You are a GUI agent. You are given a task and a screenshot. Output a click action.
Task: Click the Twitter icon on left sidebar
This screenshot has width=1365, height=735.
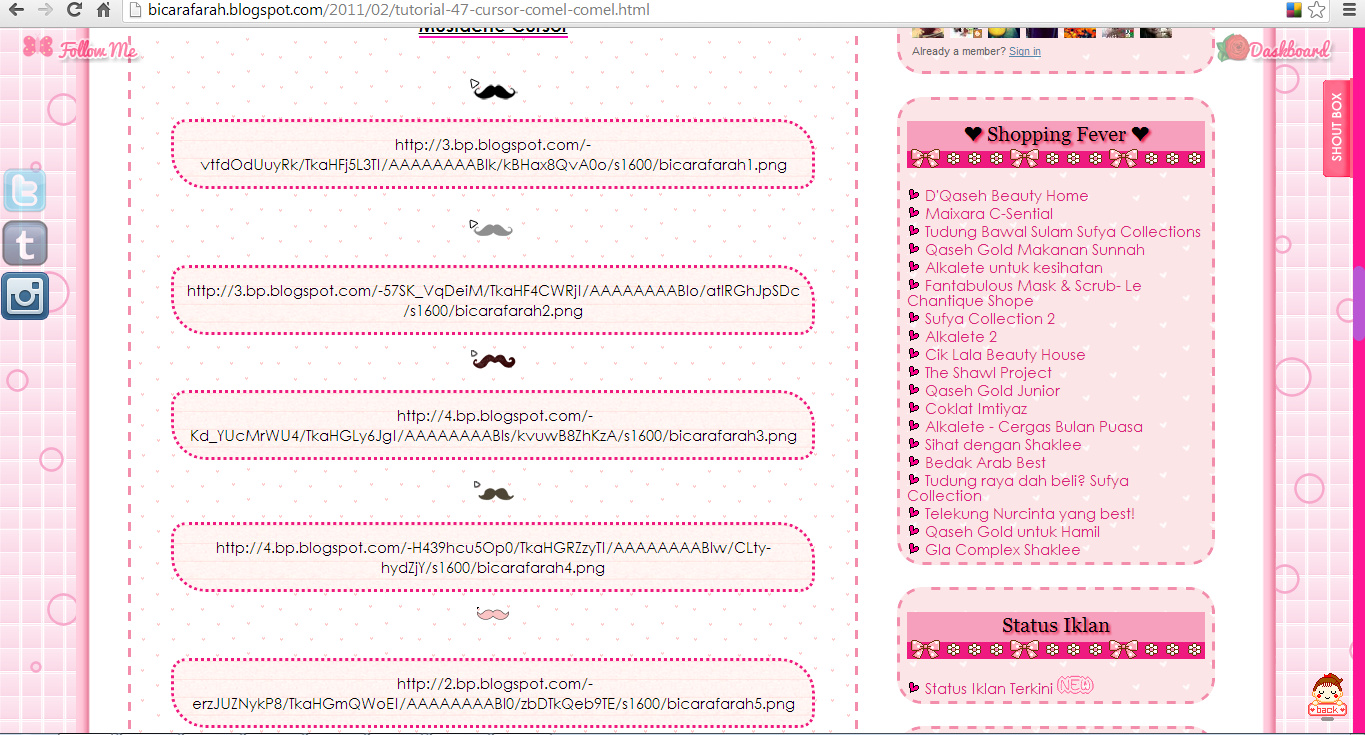tap(24, 191)
